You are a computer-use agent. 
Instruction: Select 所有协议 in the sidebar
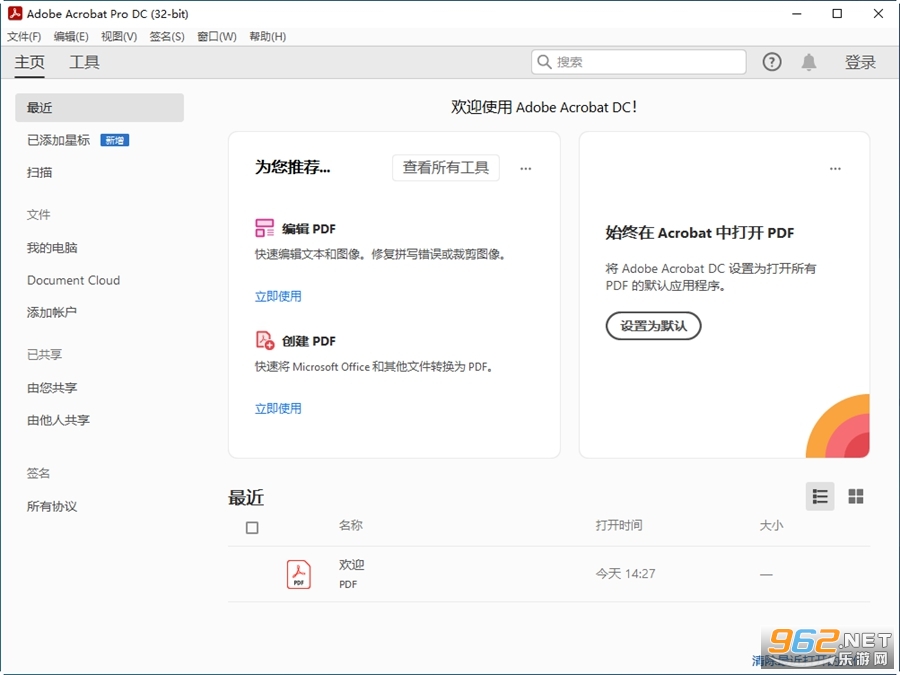[52, 506]
